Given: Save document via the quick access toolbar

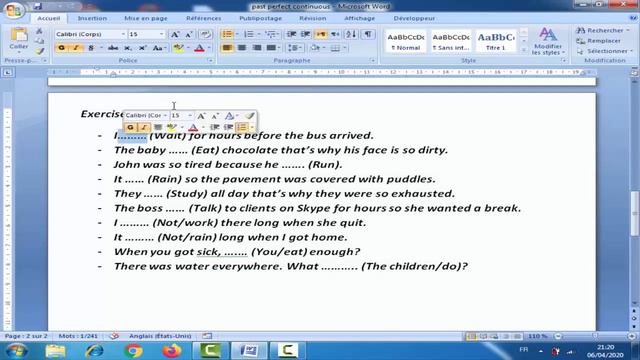Looking at the screenshot, I should tap(38, 6).
